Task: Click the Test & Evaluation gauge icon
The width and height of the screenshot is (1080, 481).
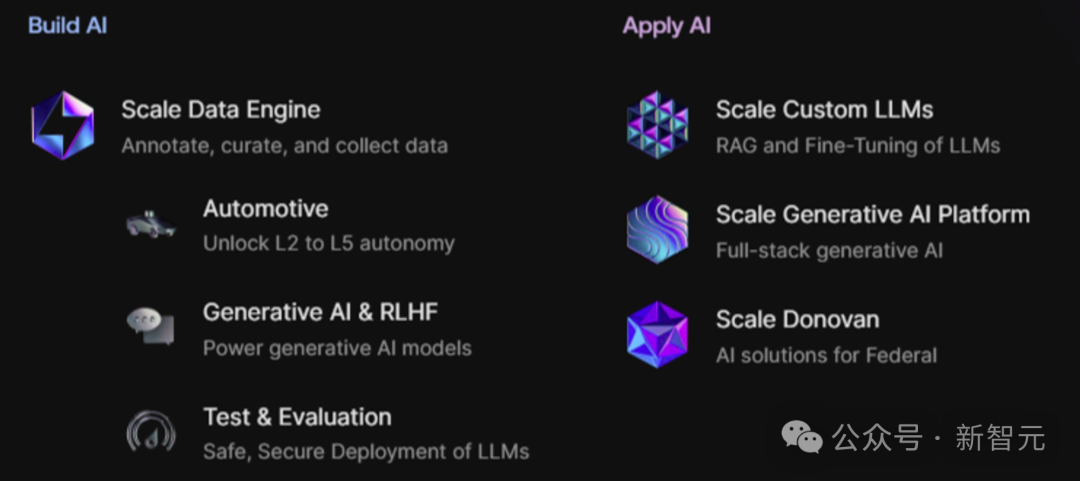Action: [151, 431]
